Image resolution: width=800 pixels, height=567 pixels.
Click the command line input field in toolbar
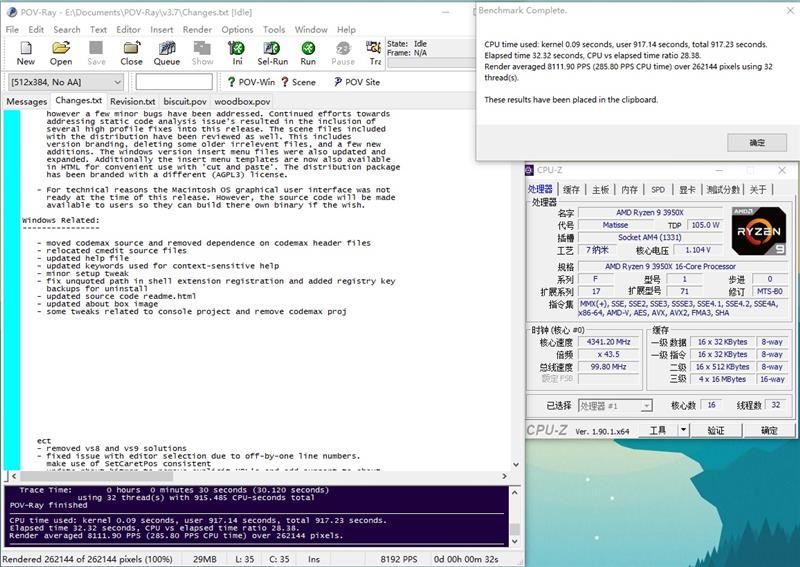click(x=174, y=82)
